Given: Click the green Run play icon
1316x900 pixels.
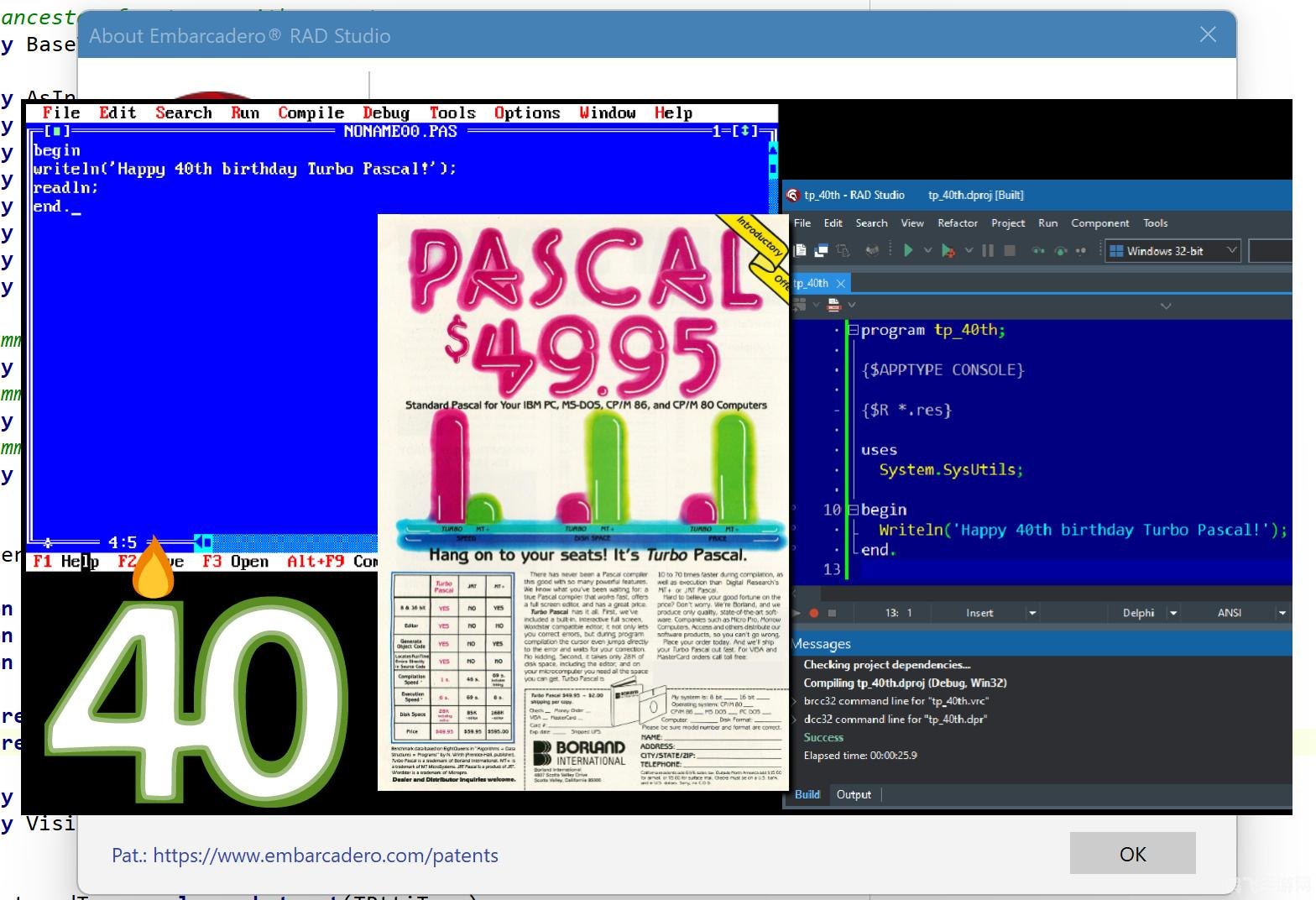Looking at the screenshot, I should (x=907, y=250).
